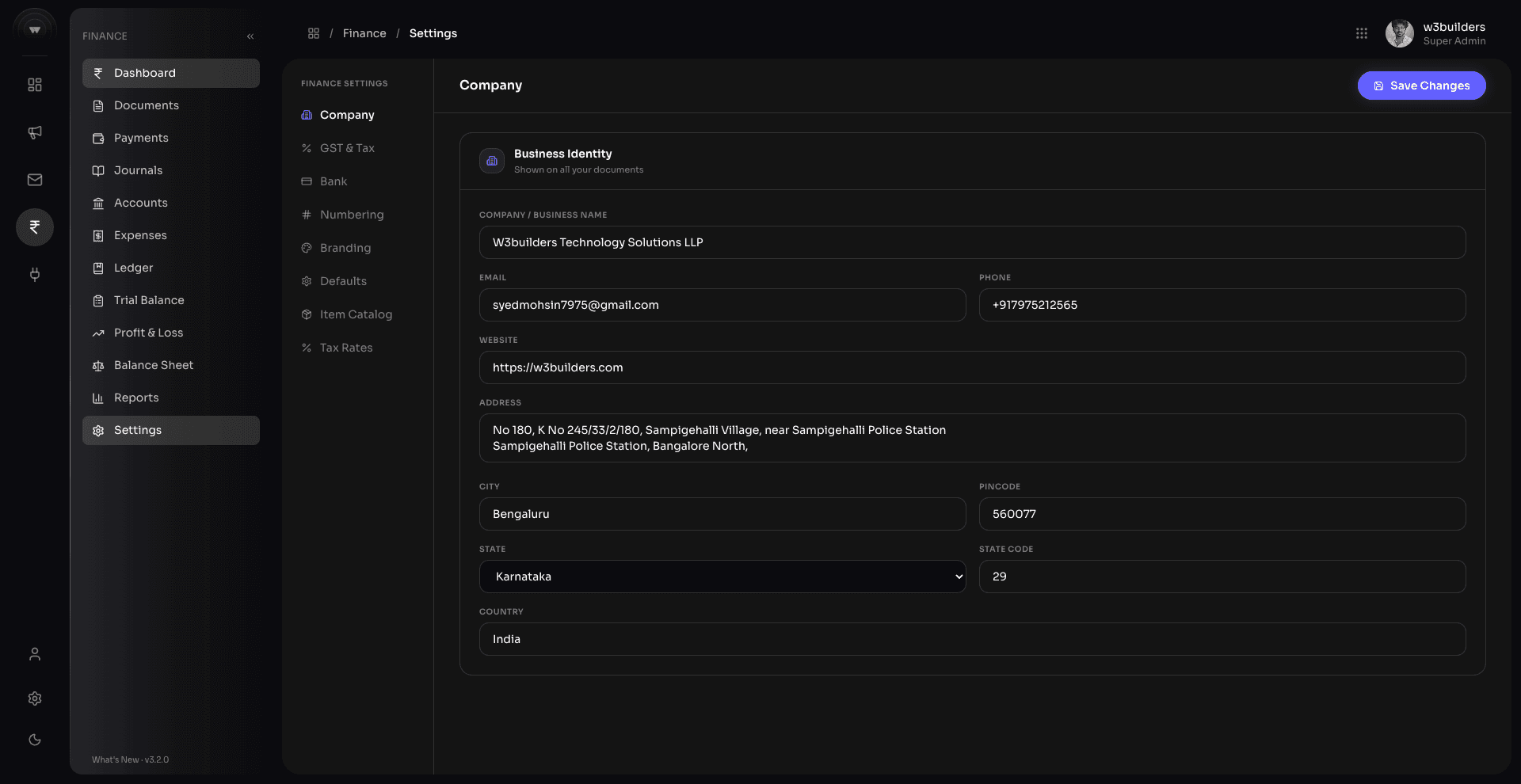Click the w3builders profile avatar
1521x784 pixels.
[x=1400, y=33]
